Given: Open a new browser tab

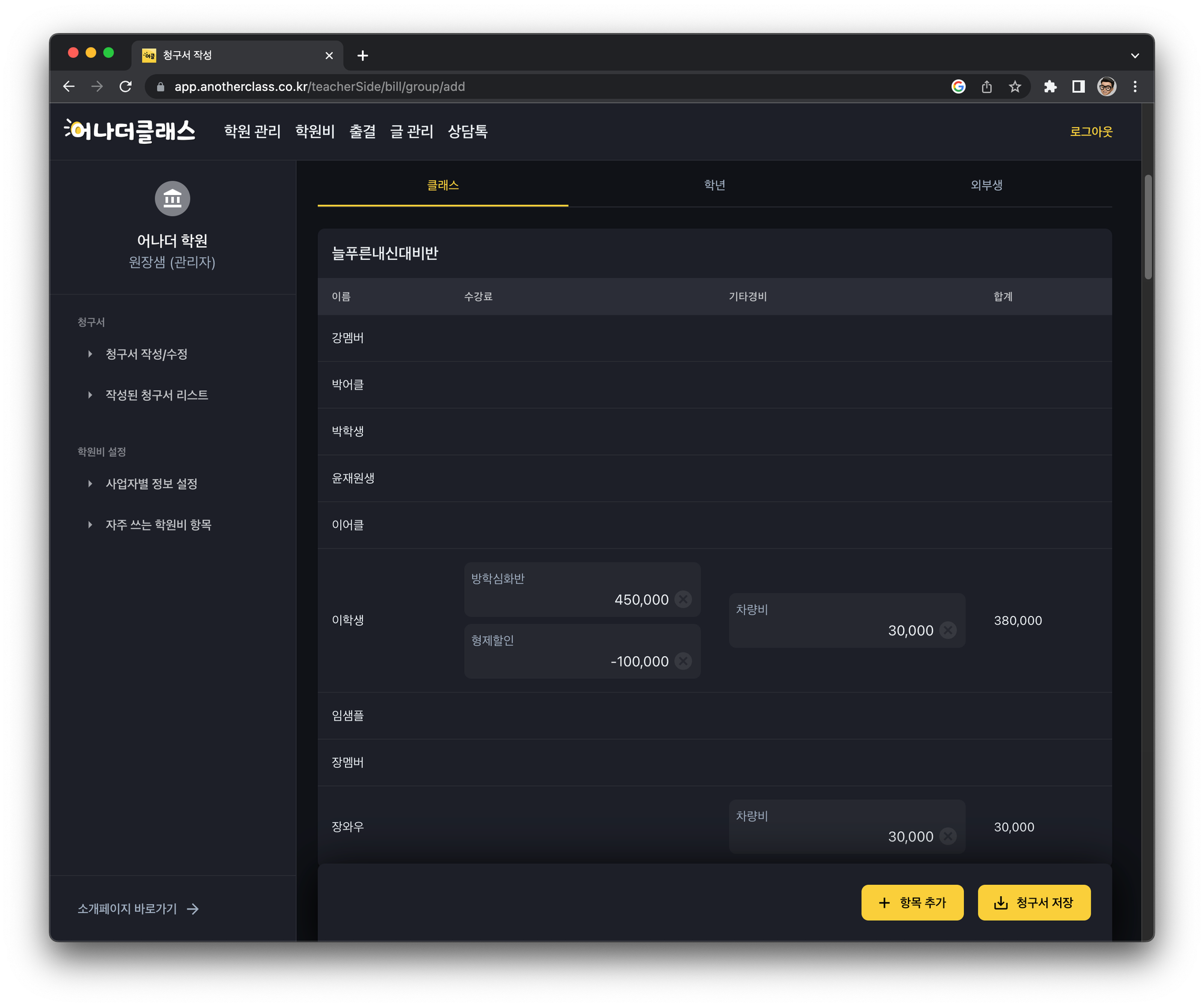Looking at the screenshot, I should click(362, 55).
